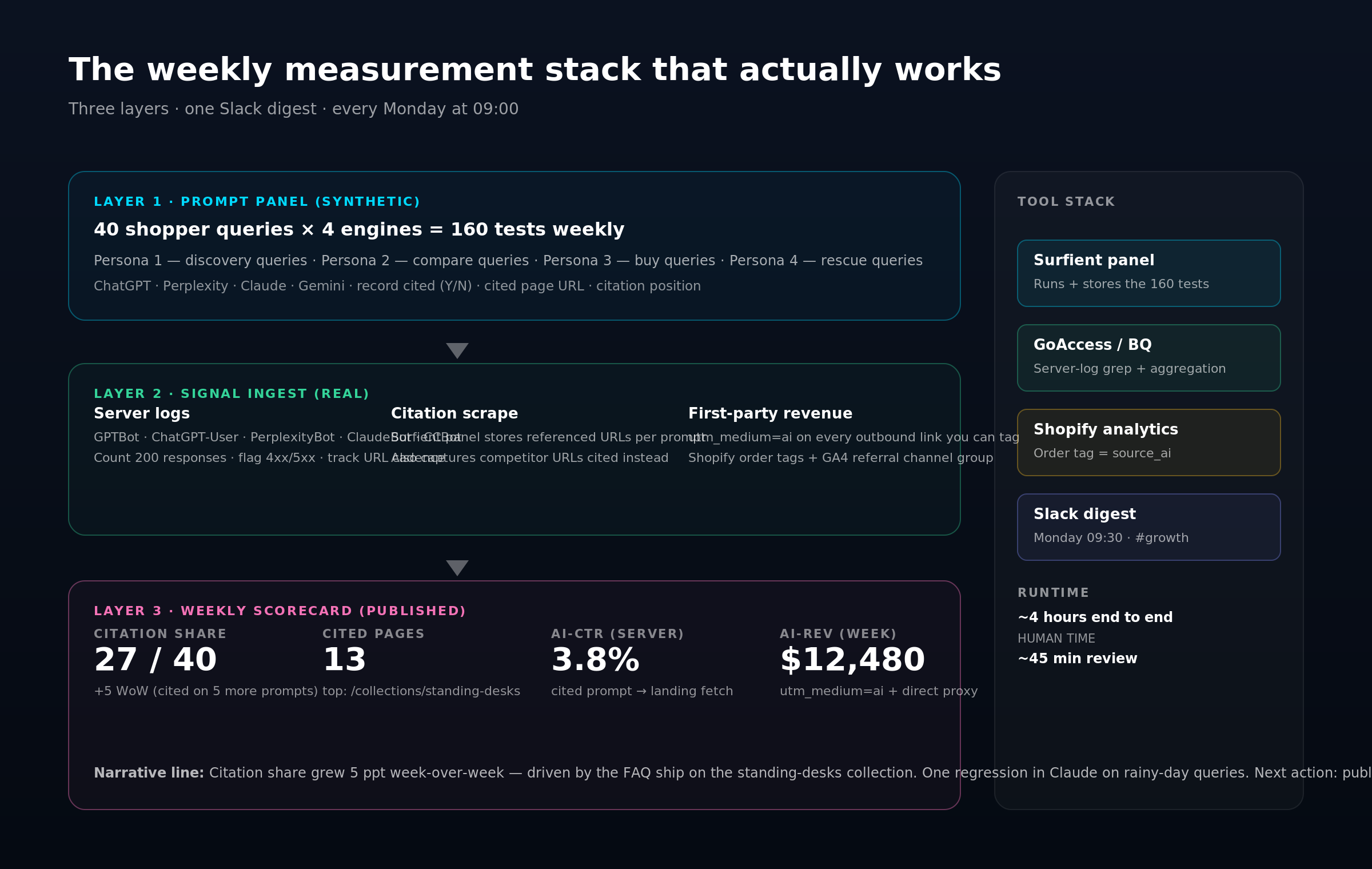Click "Runs + stores the 160 tests" text
The height and width of the screenshot is (869, 1372).
[1121, 284]
